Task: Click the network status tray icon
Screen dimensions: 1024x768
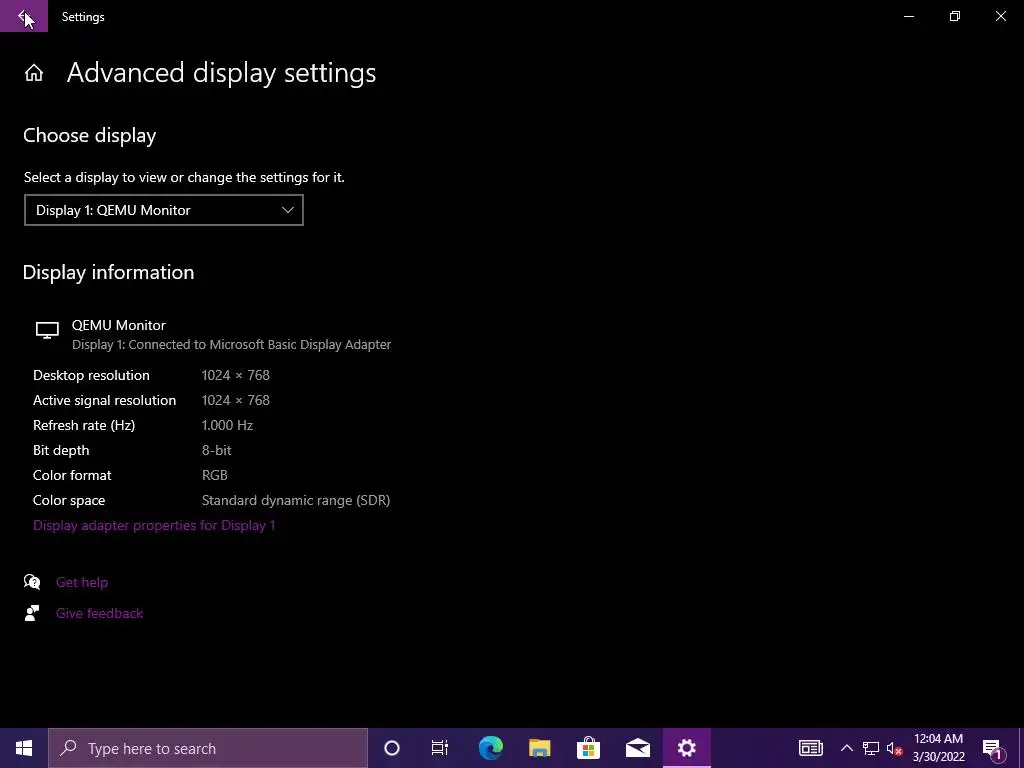Action: click(871, 748)
